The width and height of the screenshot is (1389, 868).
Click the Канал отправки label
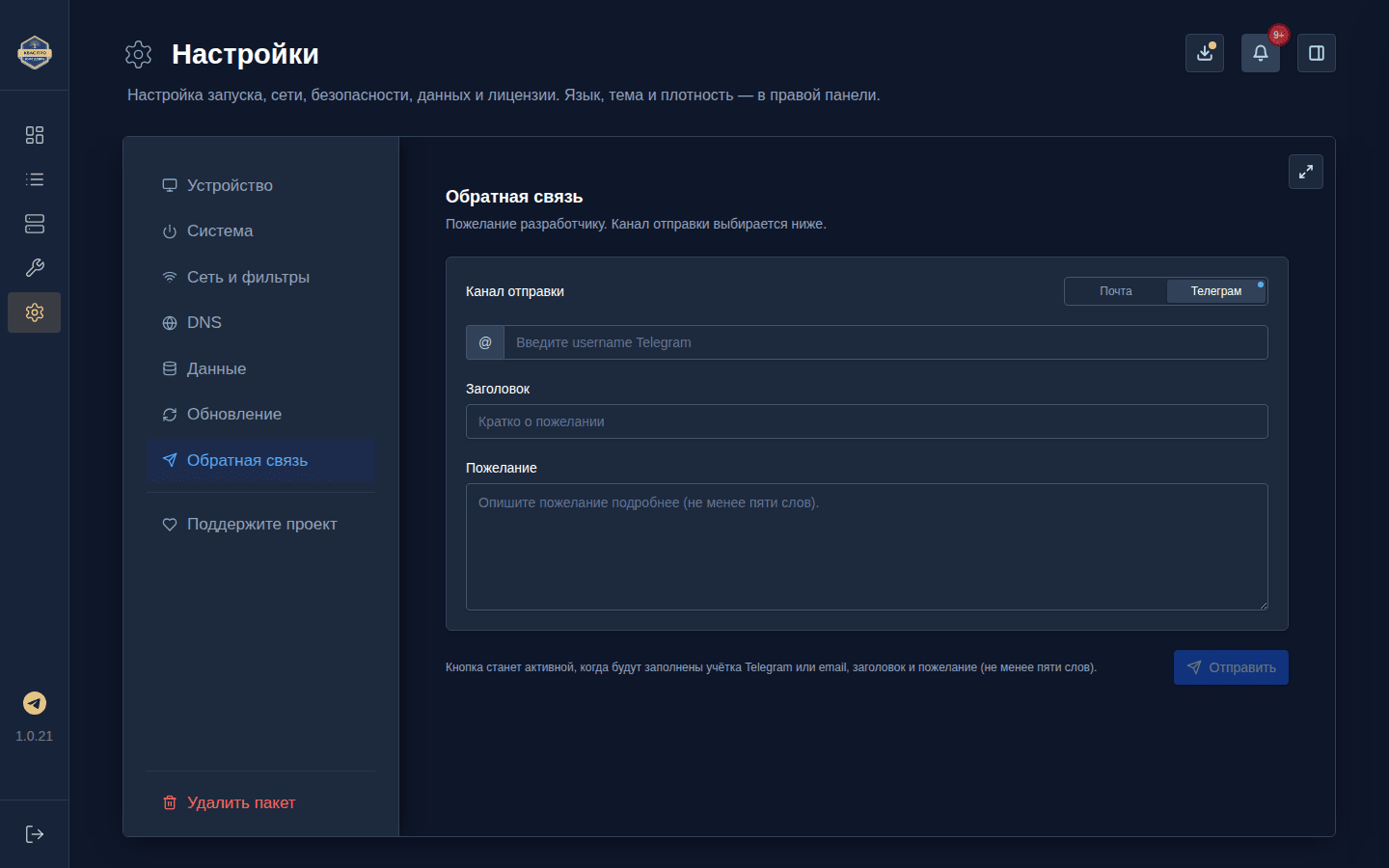click(515, 291)
